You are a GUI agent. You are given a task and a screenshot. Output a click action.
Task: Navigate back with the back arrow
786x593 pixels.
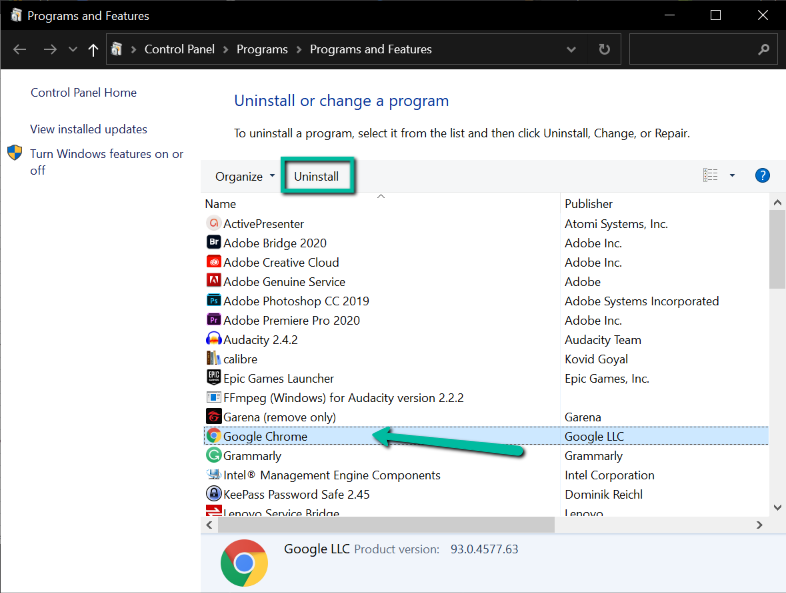tap(20, 49)
